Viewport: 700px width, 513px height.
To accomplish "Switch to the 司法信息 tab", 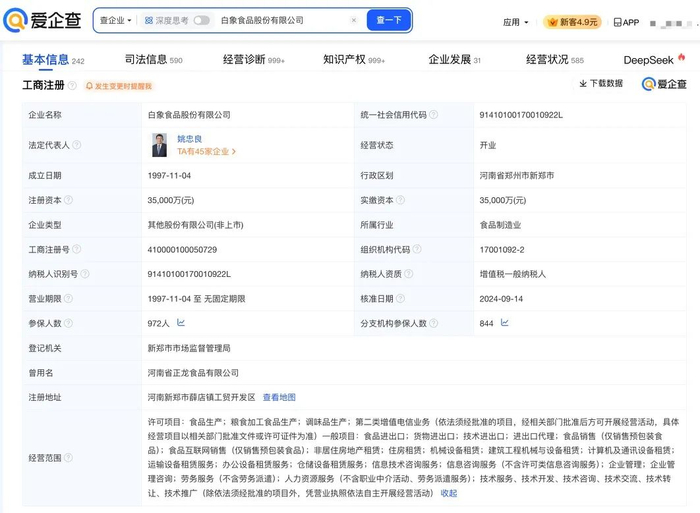I will [153, 60].
